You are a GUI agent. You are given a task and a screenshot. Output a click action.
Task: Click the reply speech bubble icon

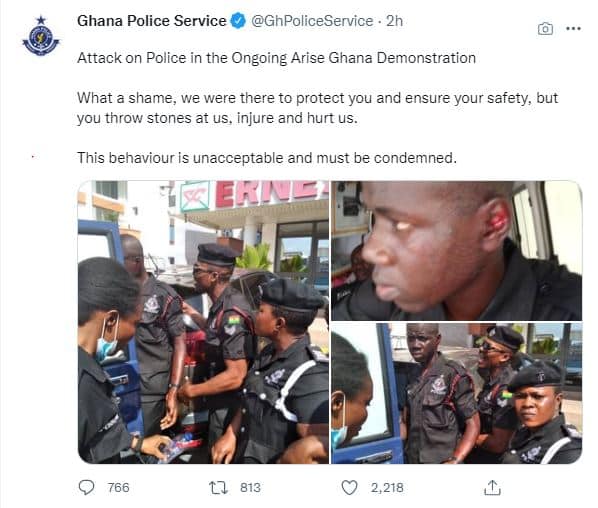tap(86, 487)
